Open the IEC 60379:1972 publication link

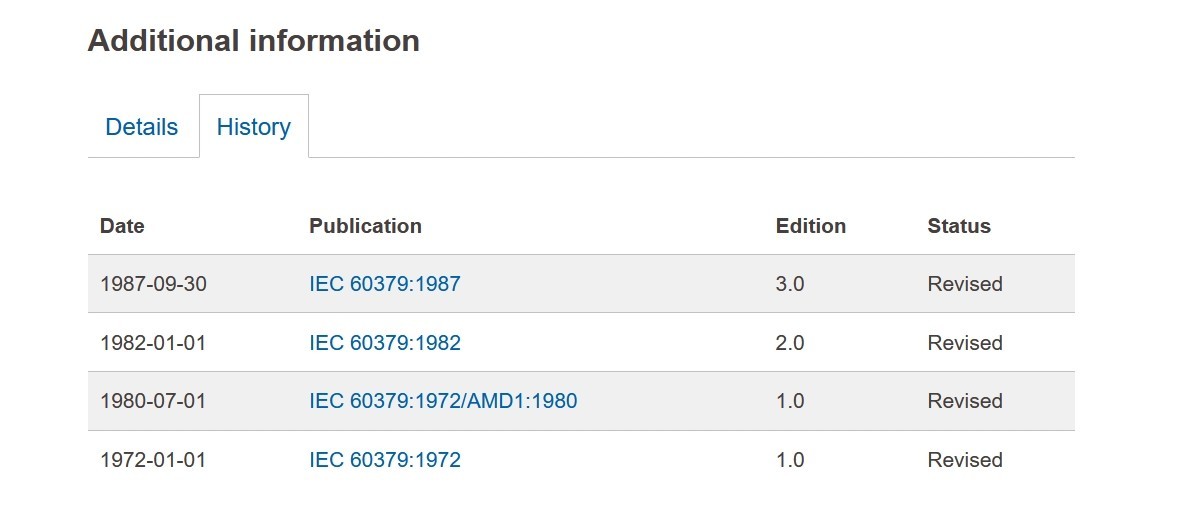click(x=385, y=460)
